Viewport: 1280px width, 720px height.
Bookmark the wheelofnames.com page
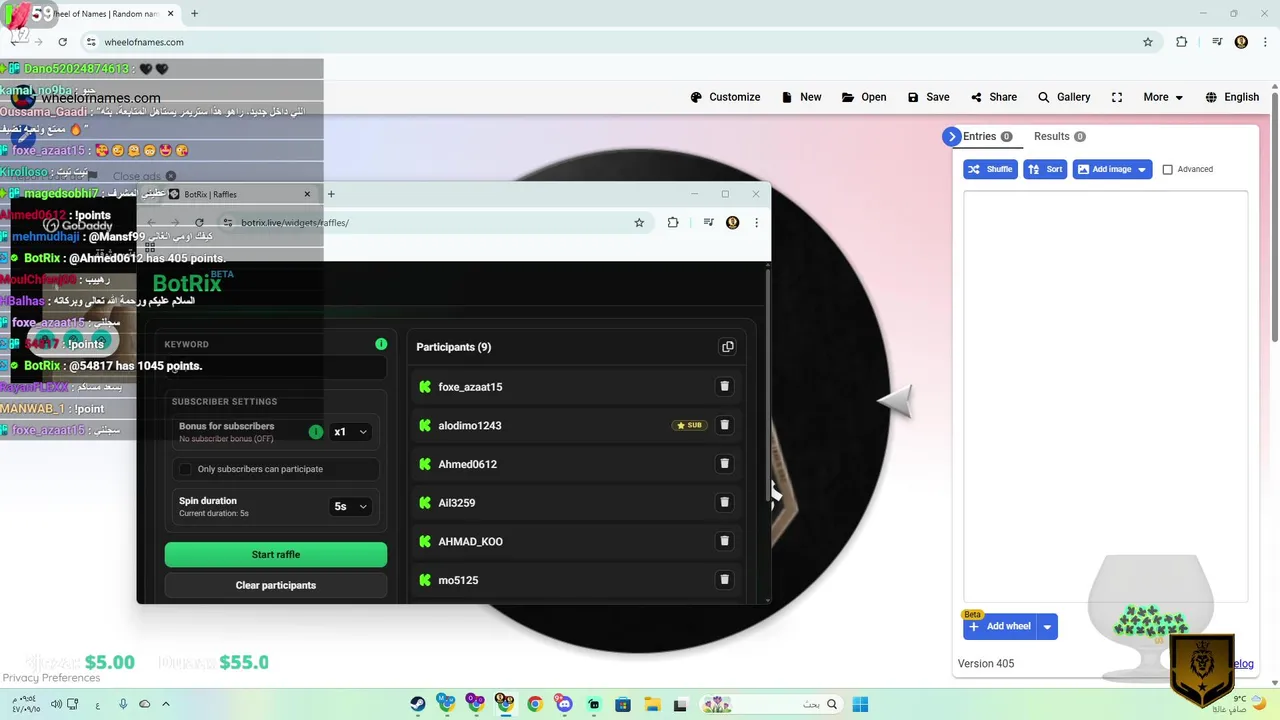(x=1148, y=42)
